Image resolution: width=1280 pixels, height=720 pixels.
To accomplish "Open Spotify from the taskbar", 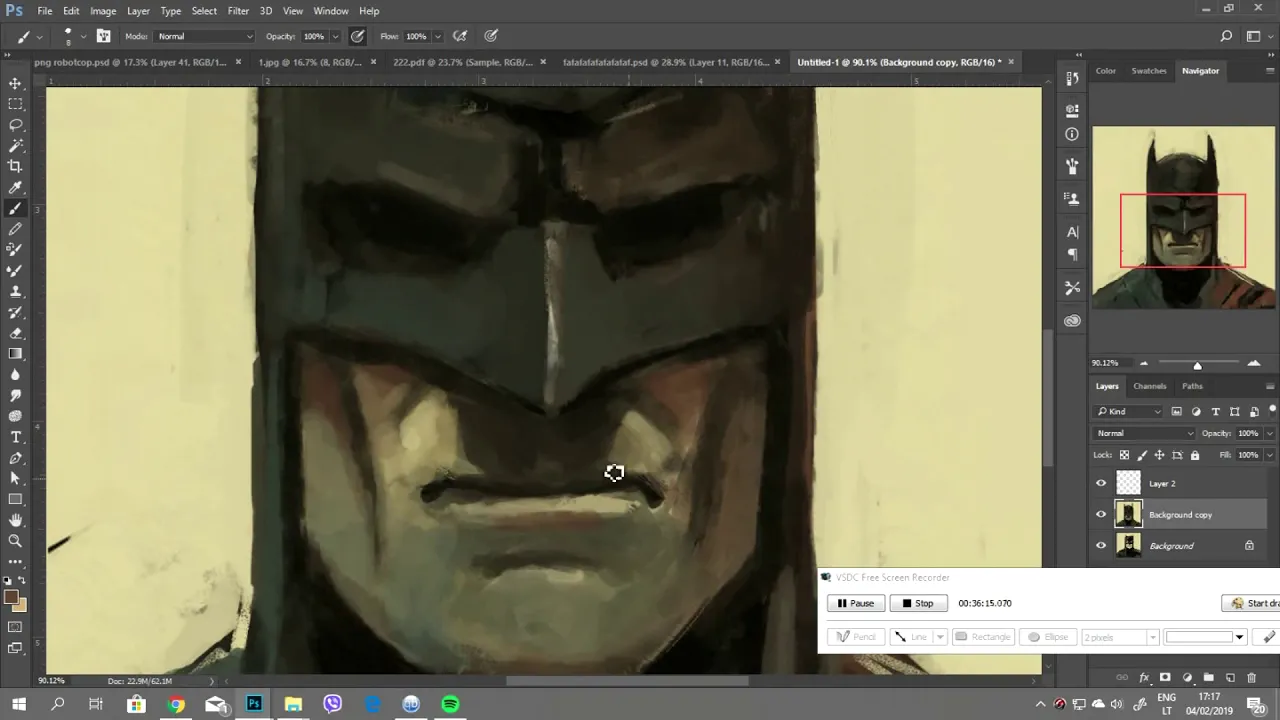I will point(450,704).
